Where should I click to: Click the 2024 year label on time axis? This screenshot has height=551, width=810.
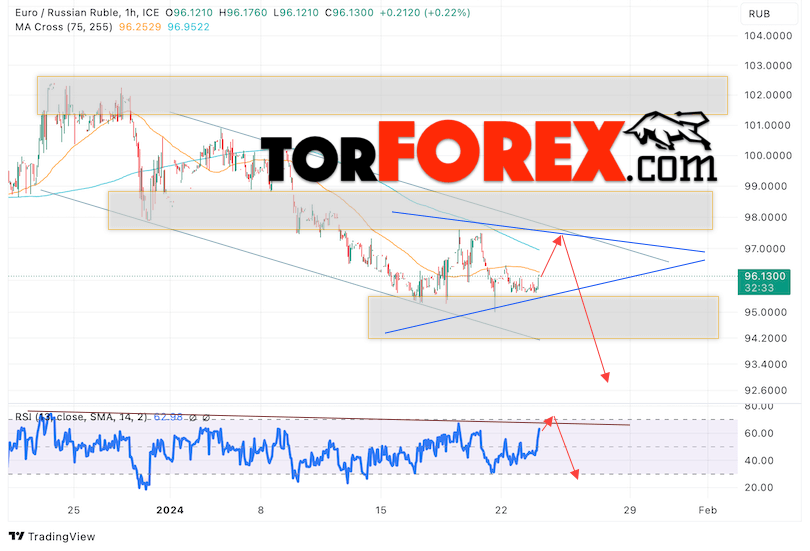[170, 510]
